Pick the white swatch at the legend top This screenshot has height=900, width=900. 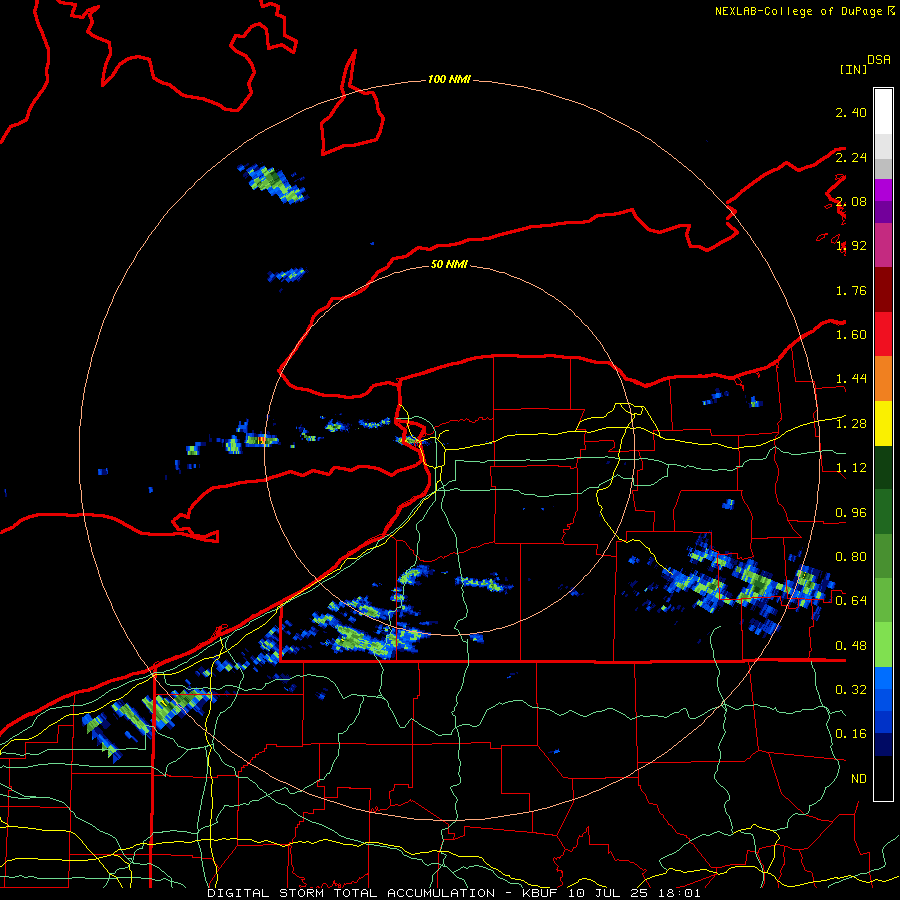(883, 111)
